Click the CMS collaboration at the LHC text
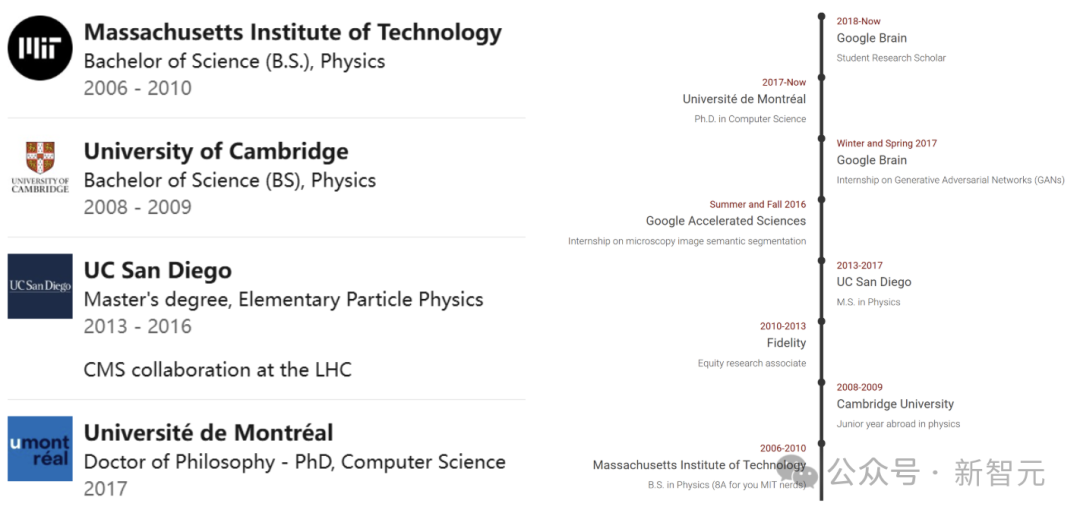The image size is (1080, 516). 217,370
